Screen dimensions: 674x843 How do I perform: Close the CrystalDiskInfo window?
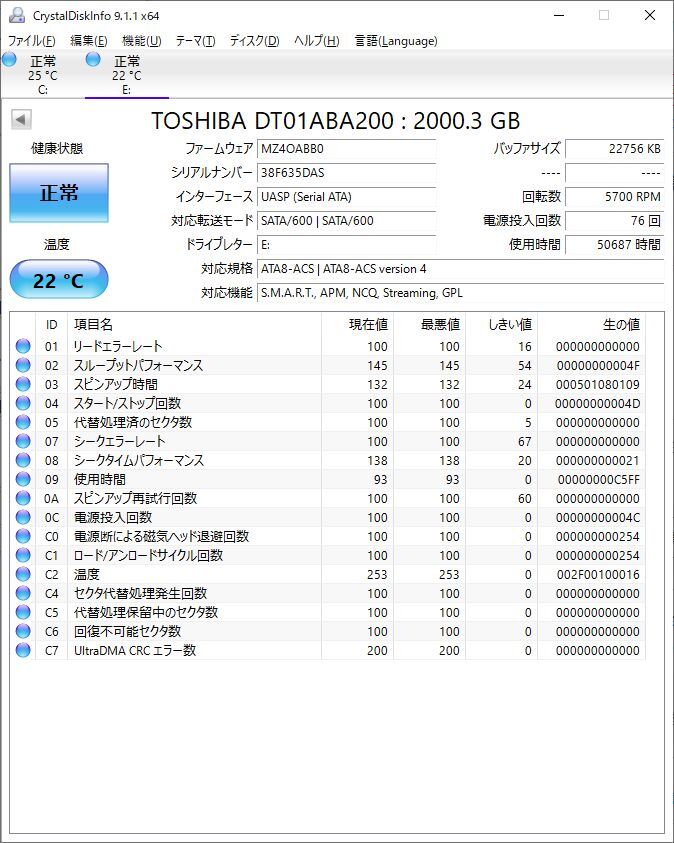pos(650,16)
